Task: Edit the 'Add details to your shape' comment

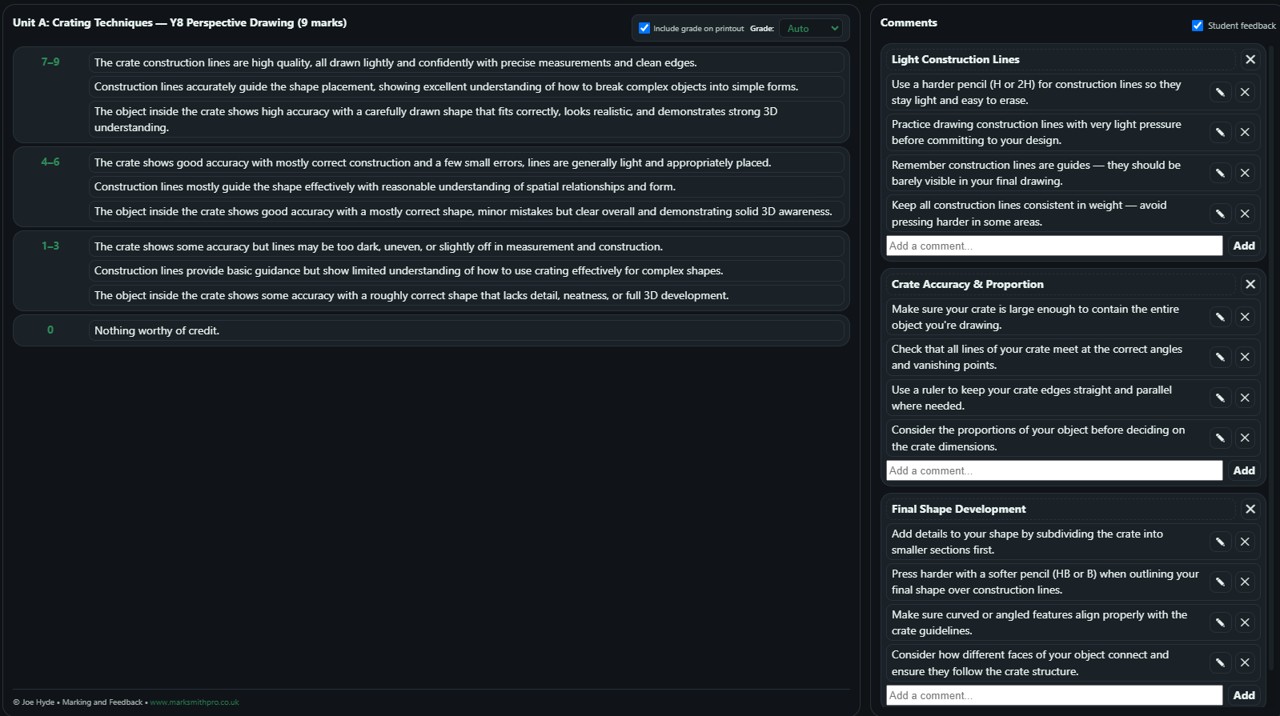Action: 1220,542
